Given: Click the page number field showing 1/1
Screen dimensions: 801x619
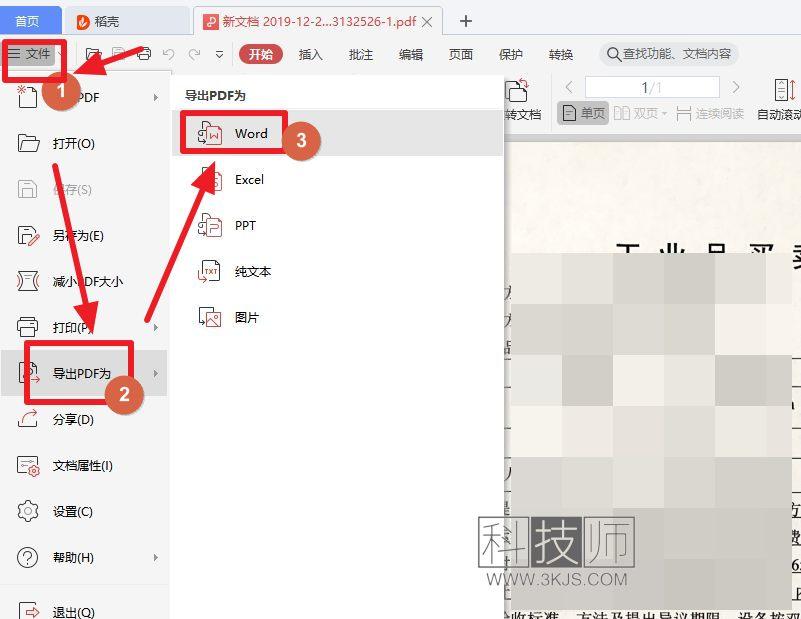Looking at the screenshot, I should 652,87.
